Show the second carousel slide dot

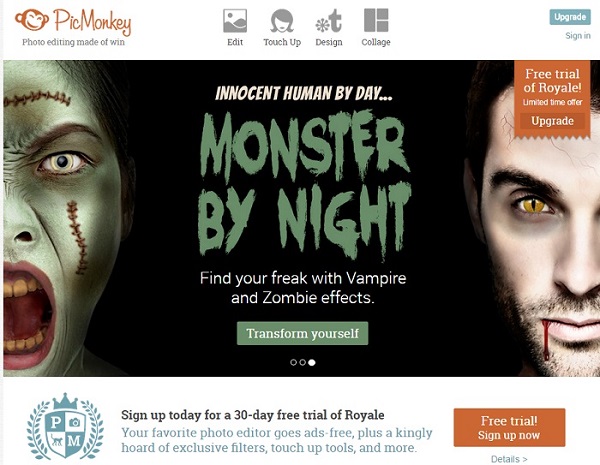click(x=303, y=362)
